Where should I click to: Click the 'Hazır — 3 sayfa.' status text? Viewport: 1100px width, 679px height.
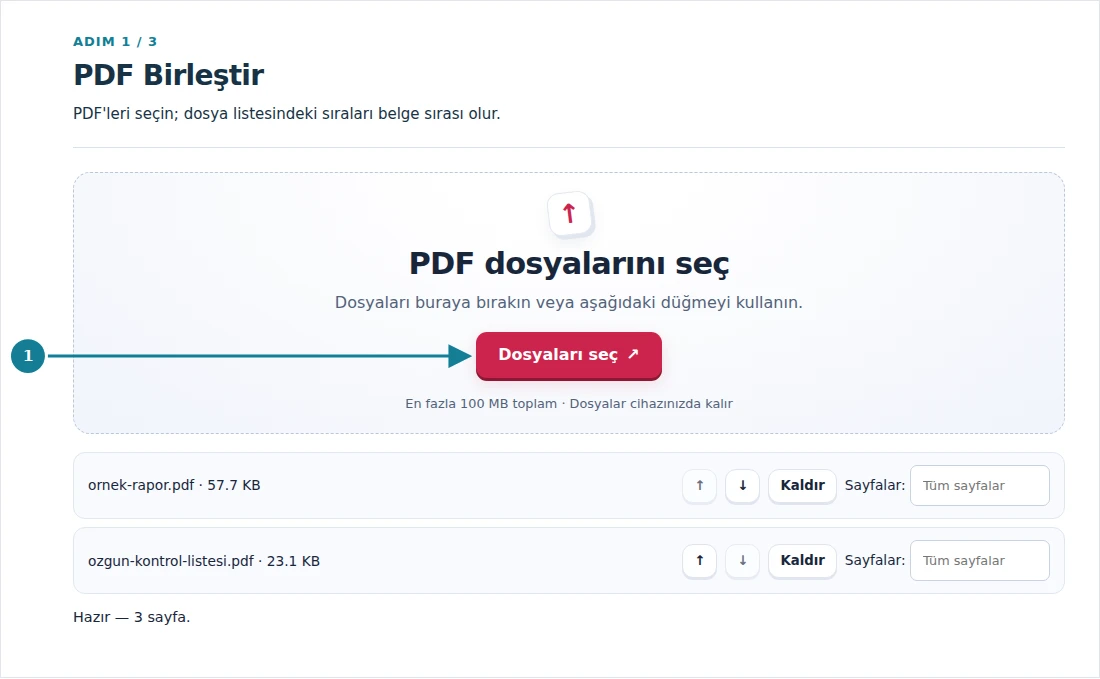click(x=132, y=617)
